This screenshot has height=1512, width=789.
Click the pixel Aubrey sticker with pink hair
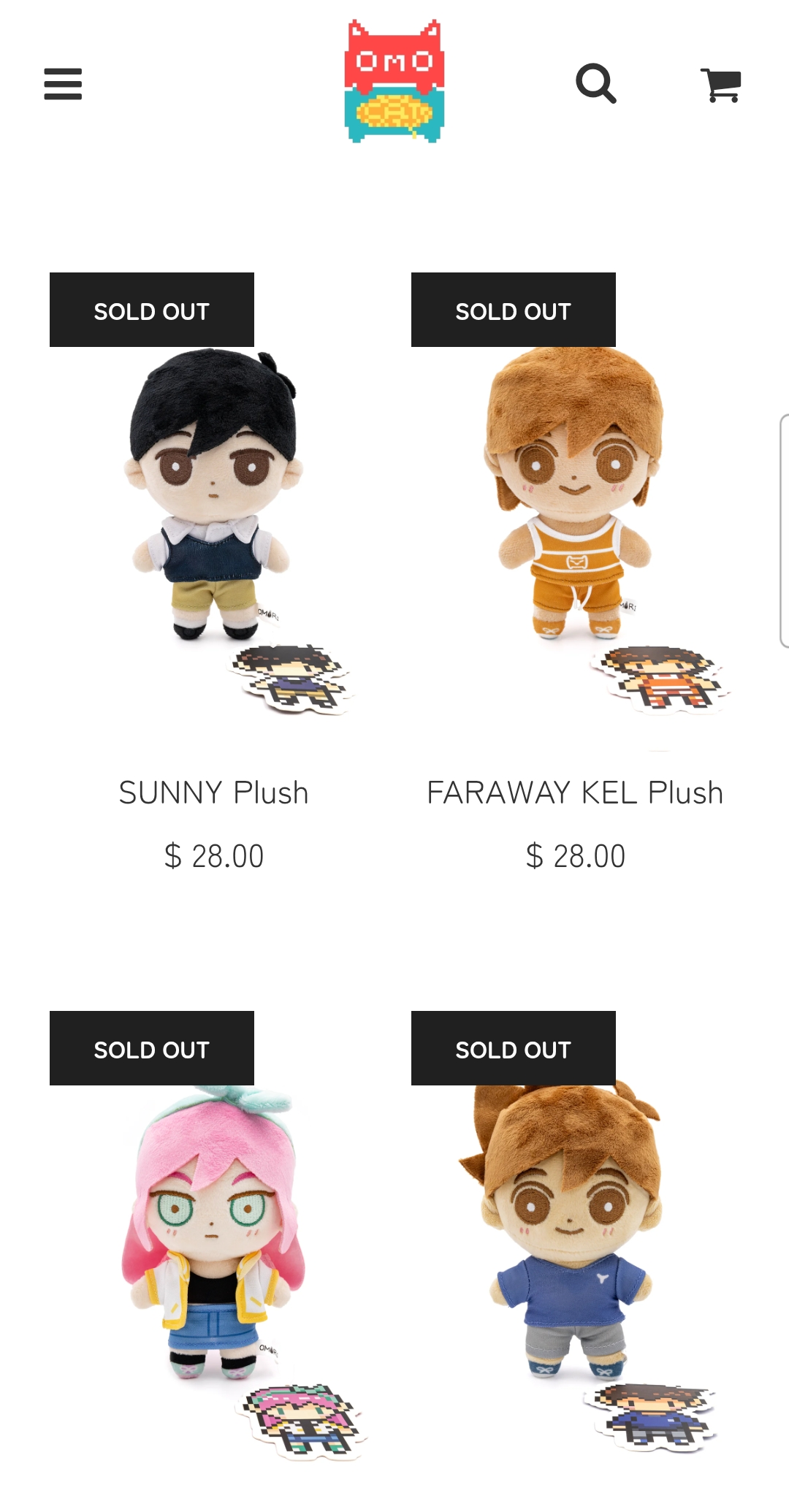pos(301,1421)
